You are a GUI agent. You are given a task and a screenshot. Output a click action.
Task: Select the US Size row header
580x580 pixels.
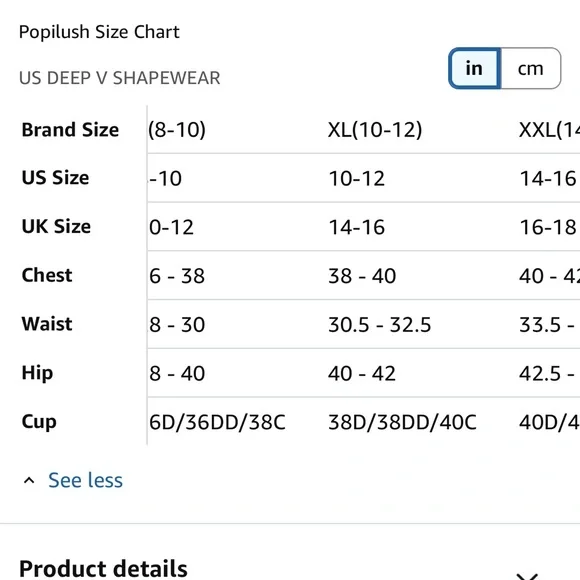(x=55, y=178)
